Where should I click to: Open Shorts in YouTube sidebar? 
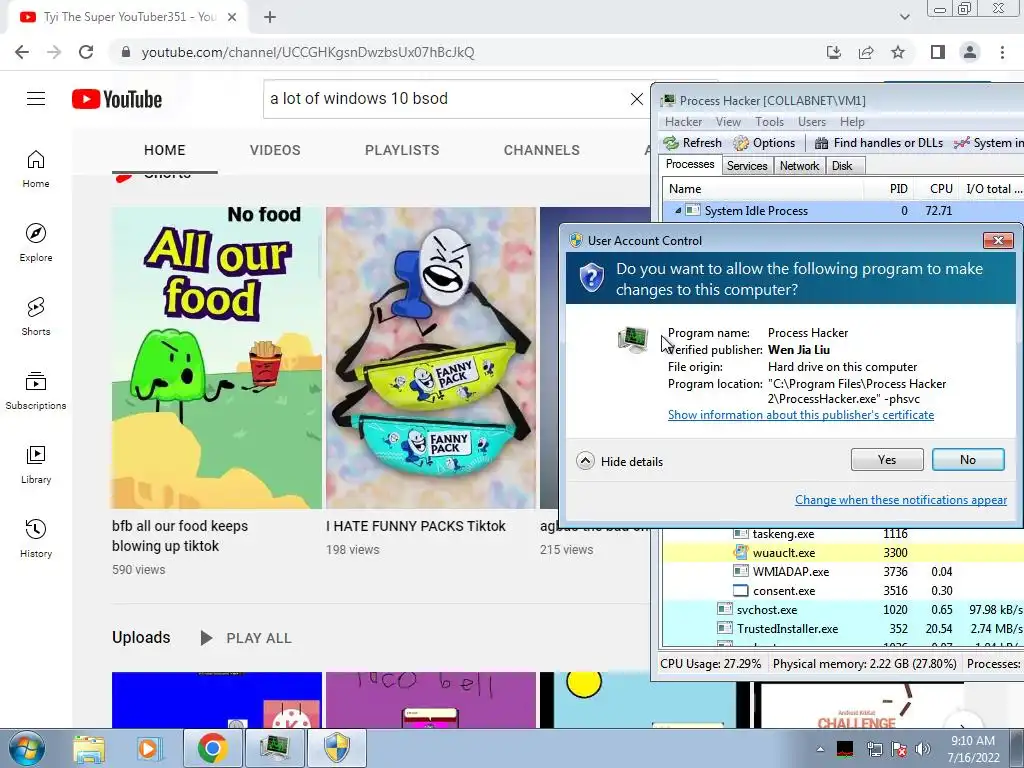pyautogui.click(x=36, y=317)
